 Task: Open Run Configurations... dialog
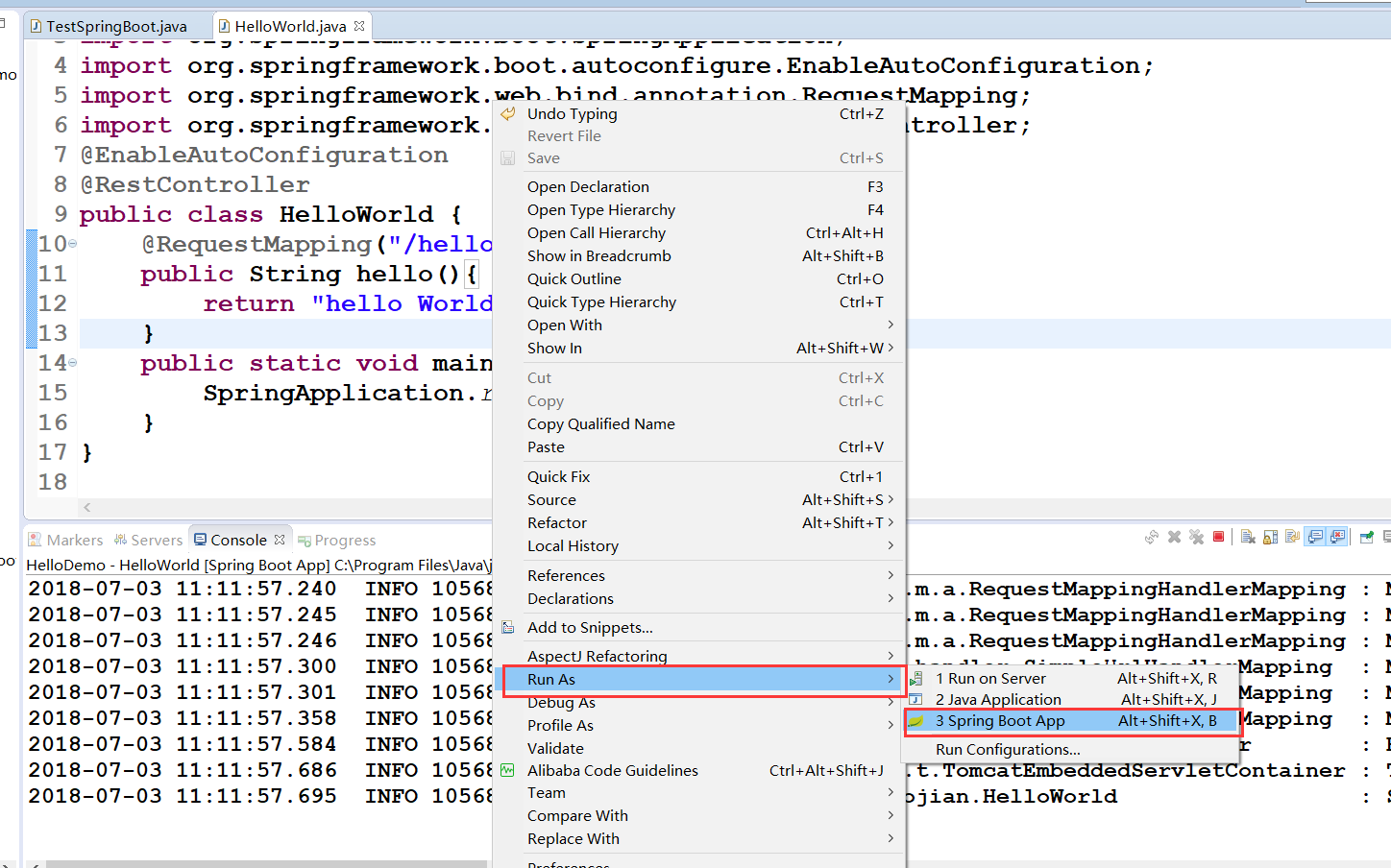pos(1008,750)
